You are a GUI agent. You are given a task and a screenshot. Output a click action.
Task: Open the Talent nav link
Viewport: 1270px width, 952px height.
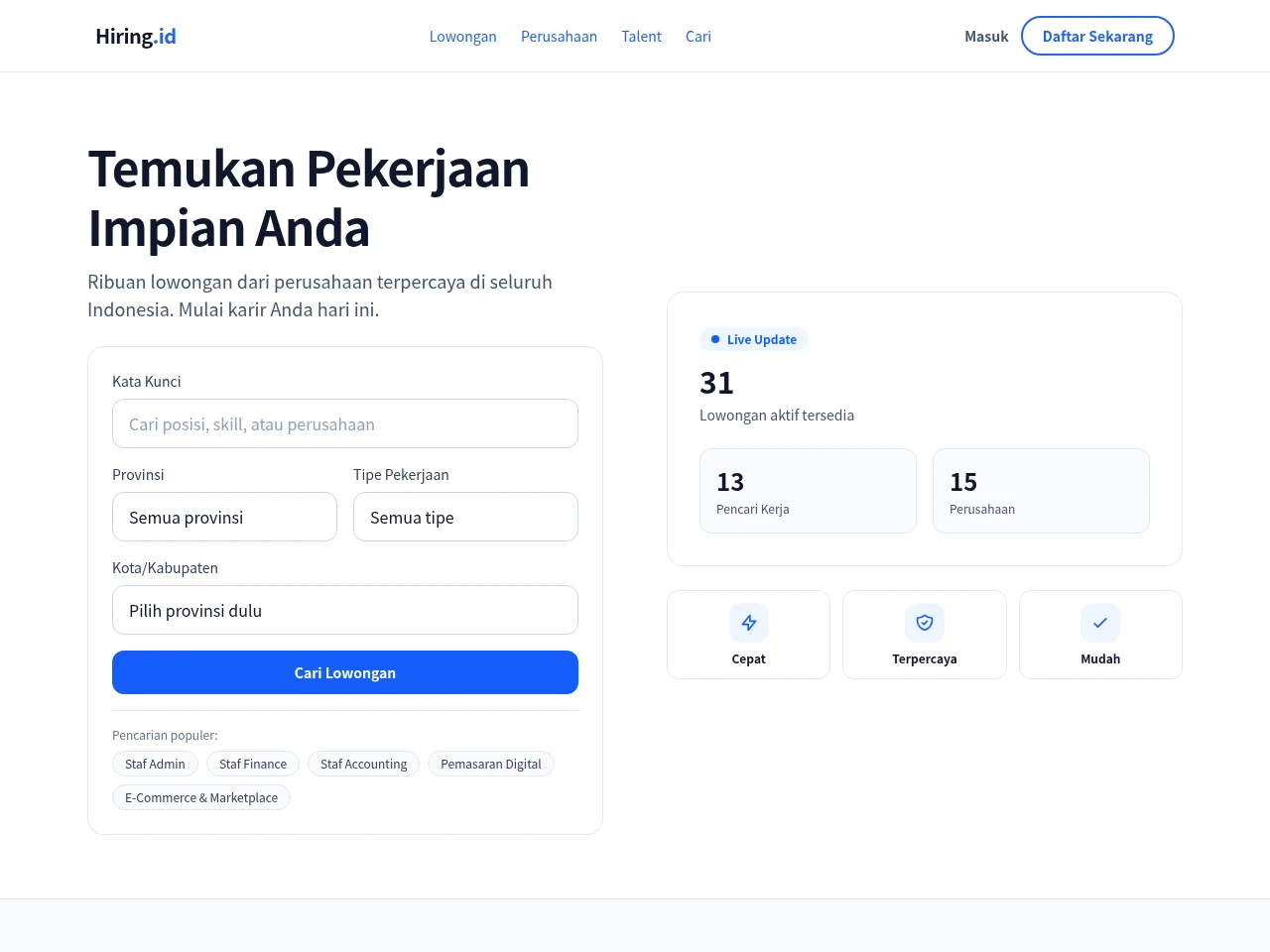pyautogui.click(x=642, y=37)
